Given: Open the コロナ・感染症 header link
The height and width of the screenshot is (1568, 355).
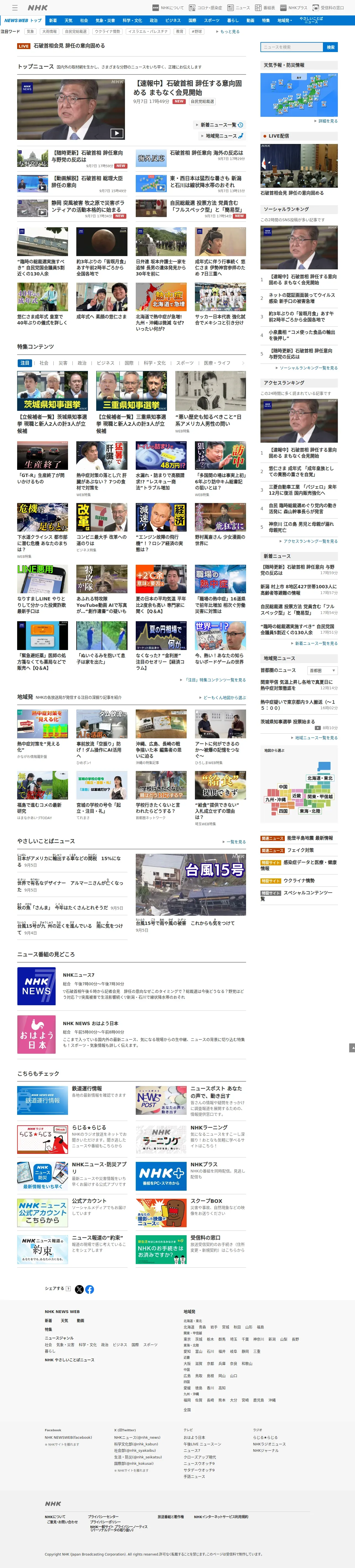Looking at the screenshot, I should coord(205,8).
